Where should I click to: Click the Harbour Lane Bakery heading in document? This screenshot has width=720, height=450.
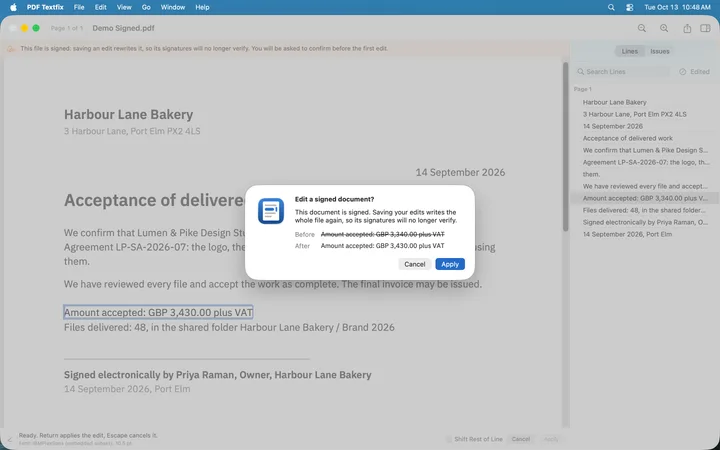click(129, 114)
